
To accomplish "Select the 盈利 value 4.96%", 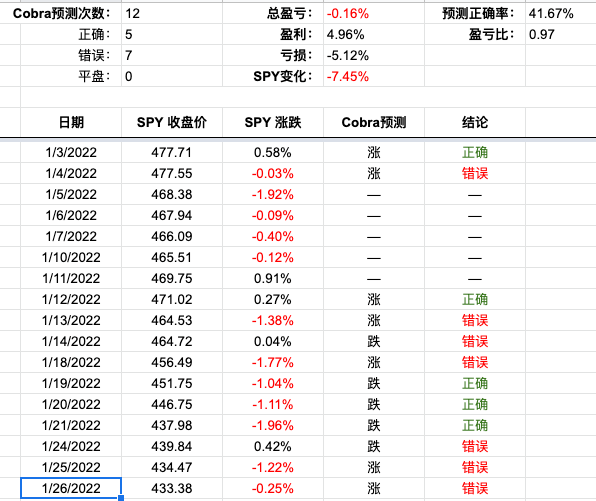I will click(x=345, y=35).
